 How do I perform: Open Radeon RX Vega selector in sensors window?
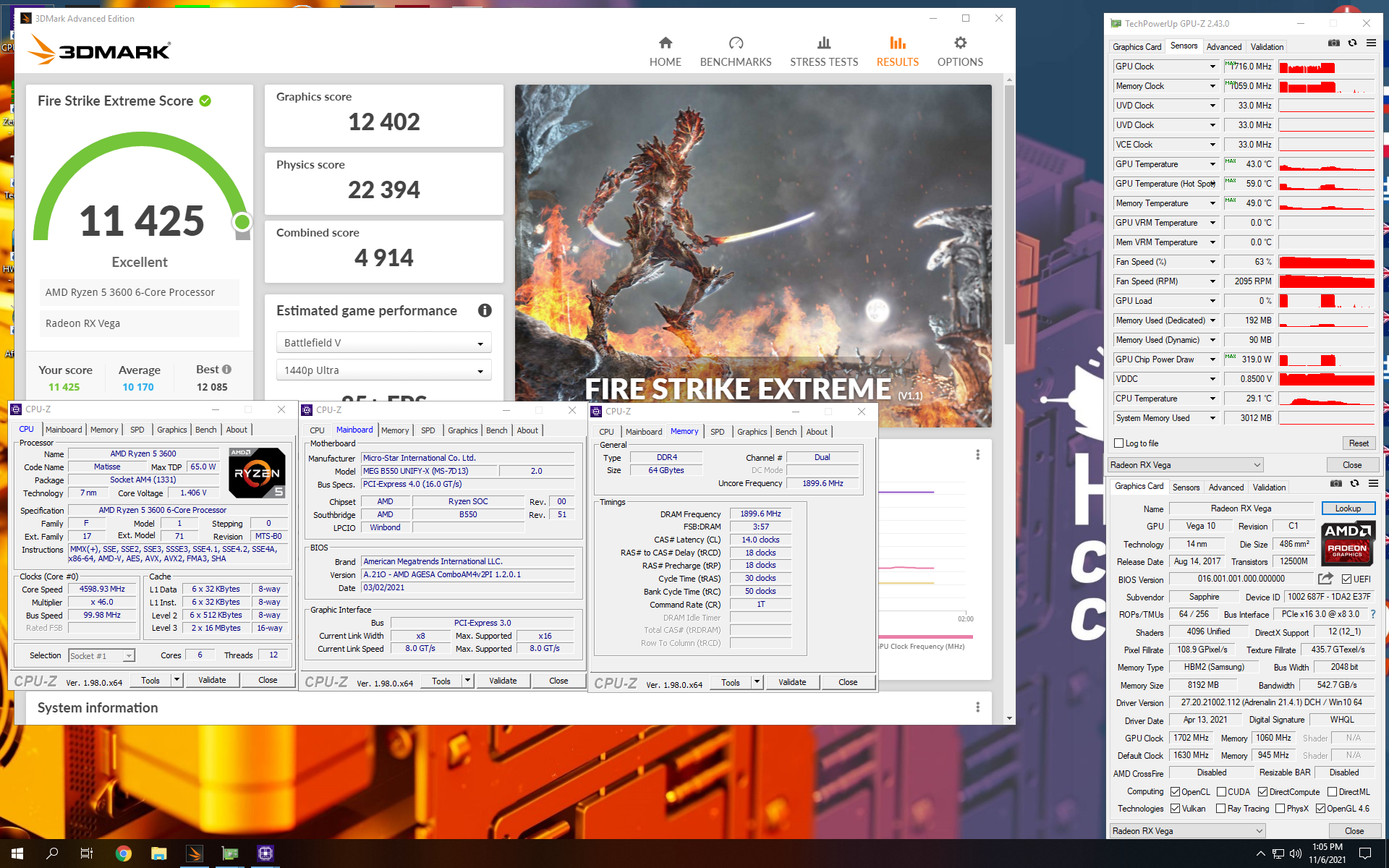[x=1186, y=465]
